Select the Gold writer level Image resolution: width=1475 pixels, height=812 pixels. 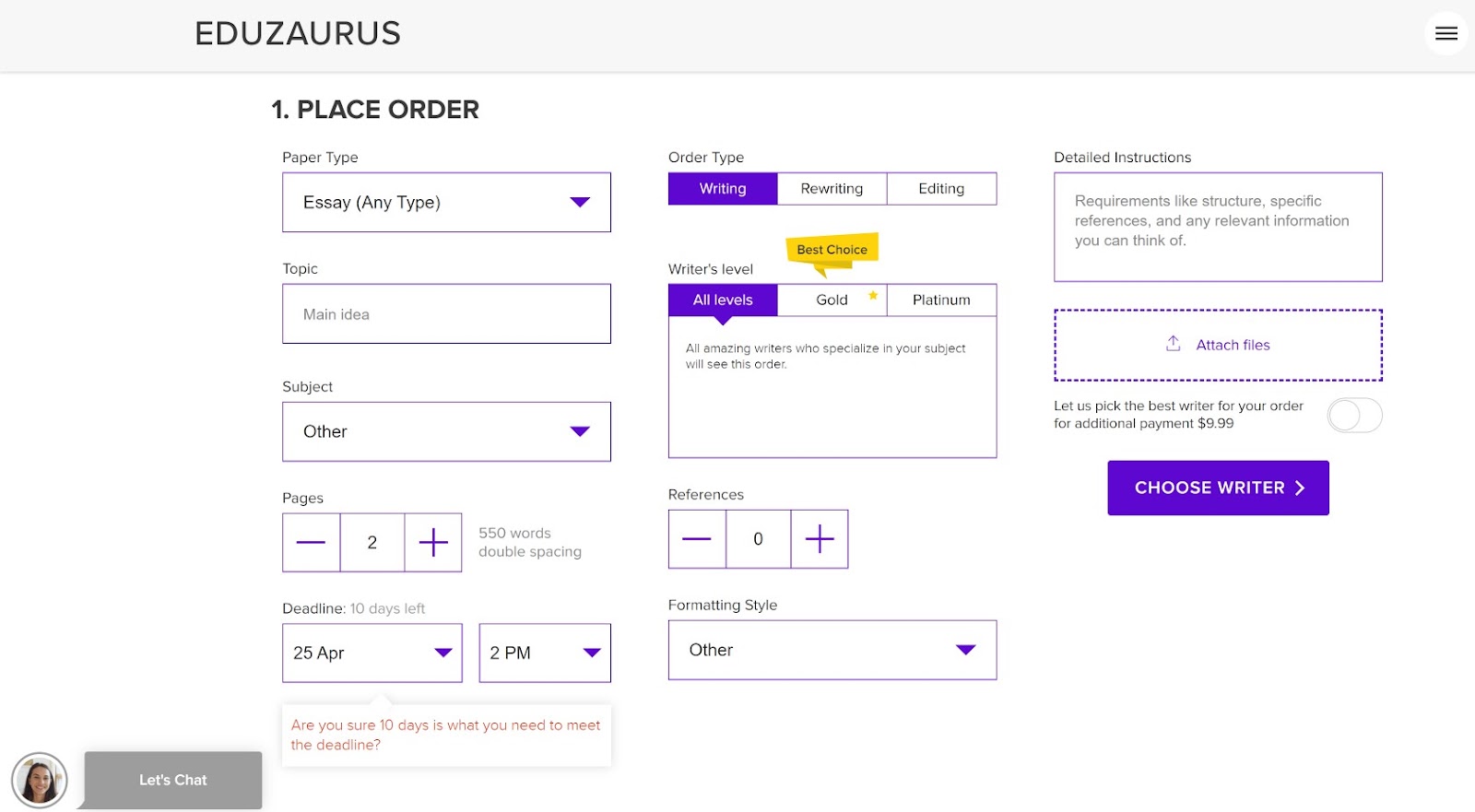point(832,300)
